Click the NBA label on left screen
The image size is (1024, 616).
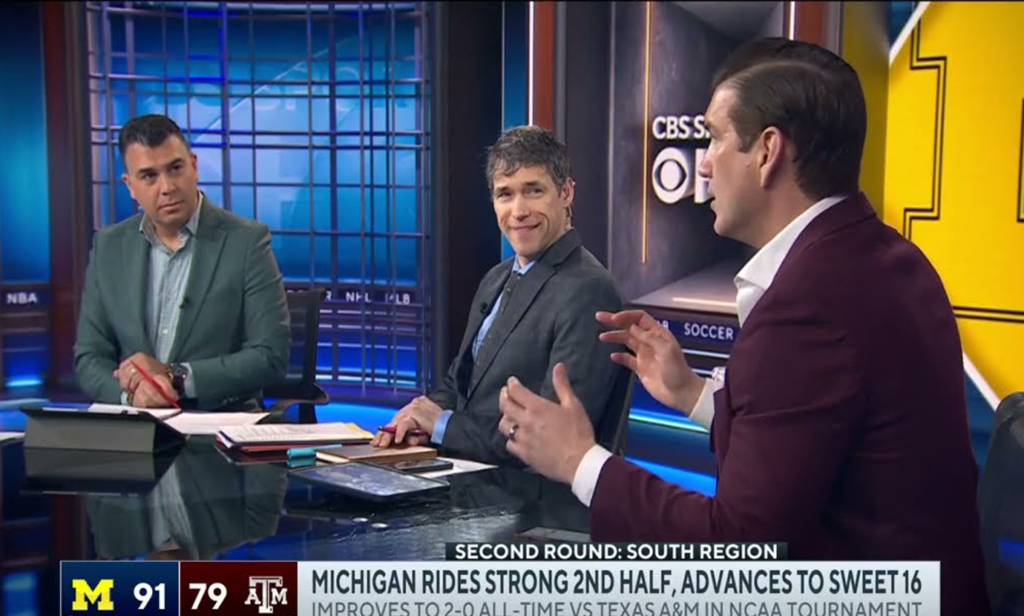[22, 299]
